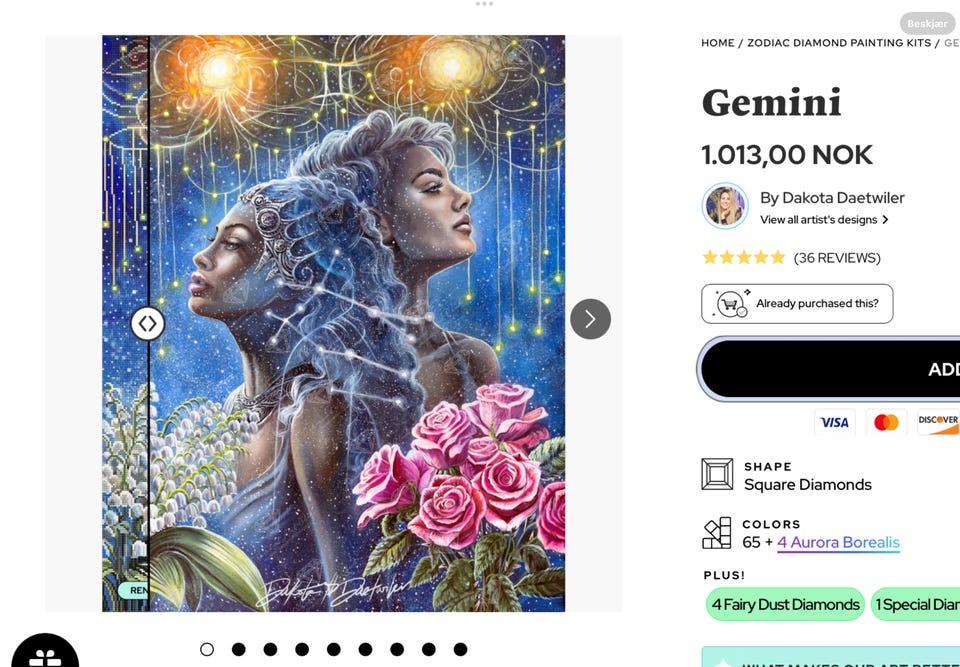Click the Discover payment icon
This screenshot has height=667, width=960.
pyautogui.click(x=938, y=422)
